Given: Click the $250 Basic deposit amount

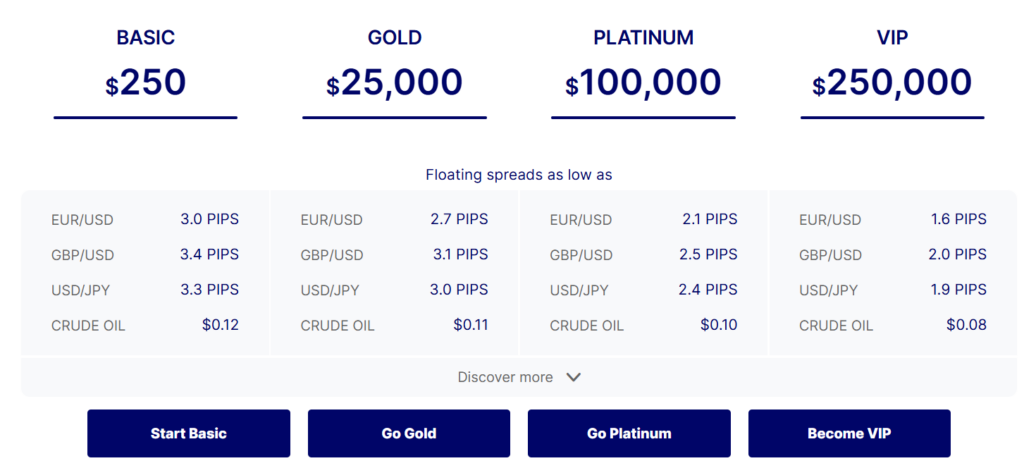Looking at the screenshot, I should pyautogui.click(x=146, y=83).
